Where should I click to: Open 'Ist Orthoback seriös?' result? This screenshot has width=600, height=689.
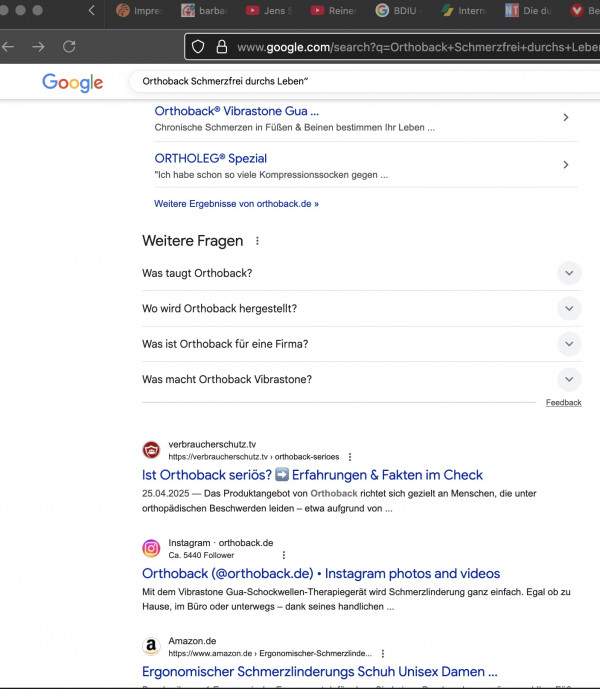(x=312, y=475)
